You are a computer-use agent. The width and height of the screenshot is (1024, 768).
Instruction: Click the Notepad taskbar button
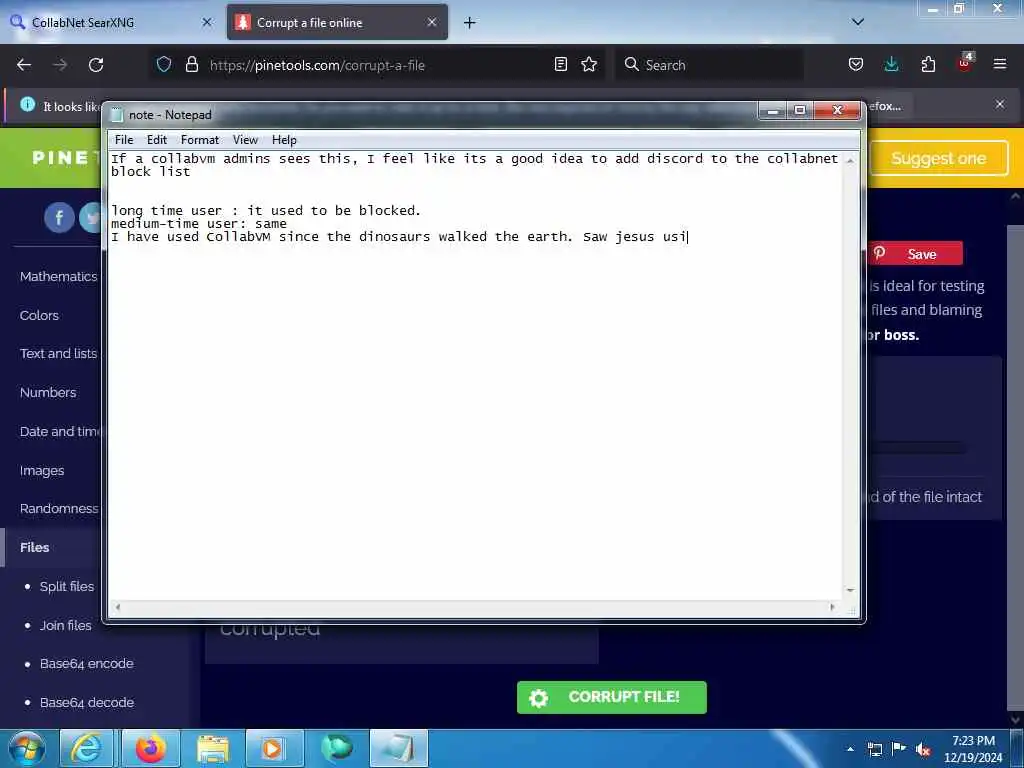(398, 748)
